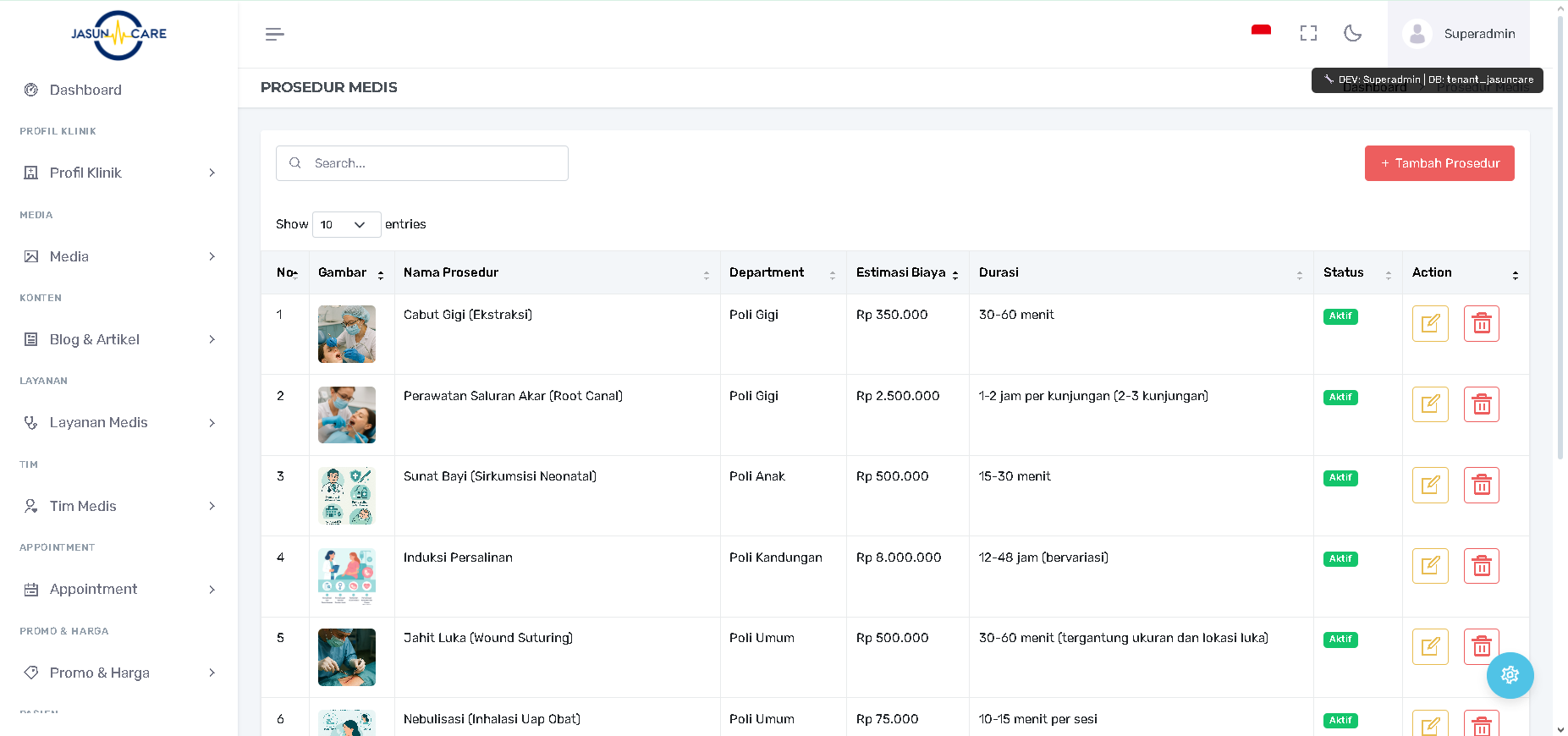Open the floating settings gear button
Viewport: 1568px width, 736px height.
coord(1510,675)
